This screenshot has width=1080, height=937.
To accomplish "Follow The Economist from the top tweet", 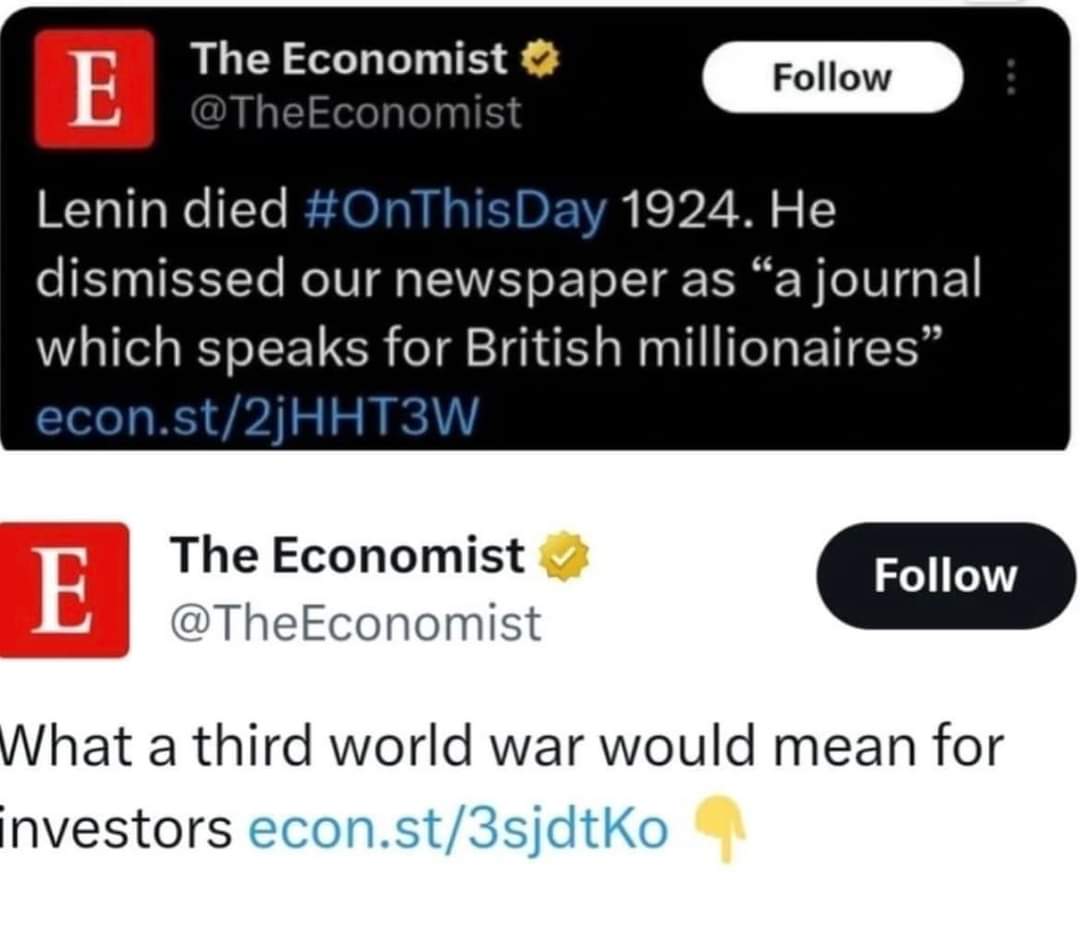I will (830, 77).
